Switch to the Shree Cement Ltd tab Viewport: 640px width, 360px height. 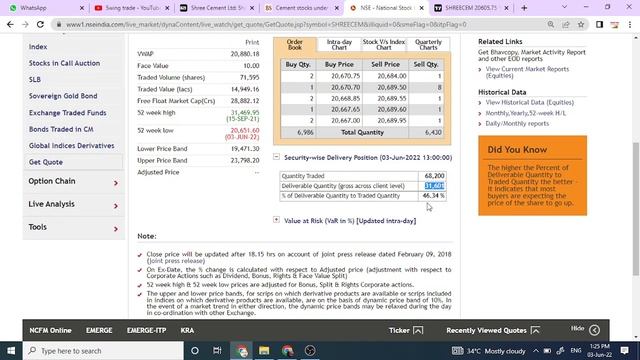217,8
